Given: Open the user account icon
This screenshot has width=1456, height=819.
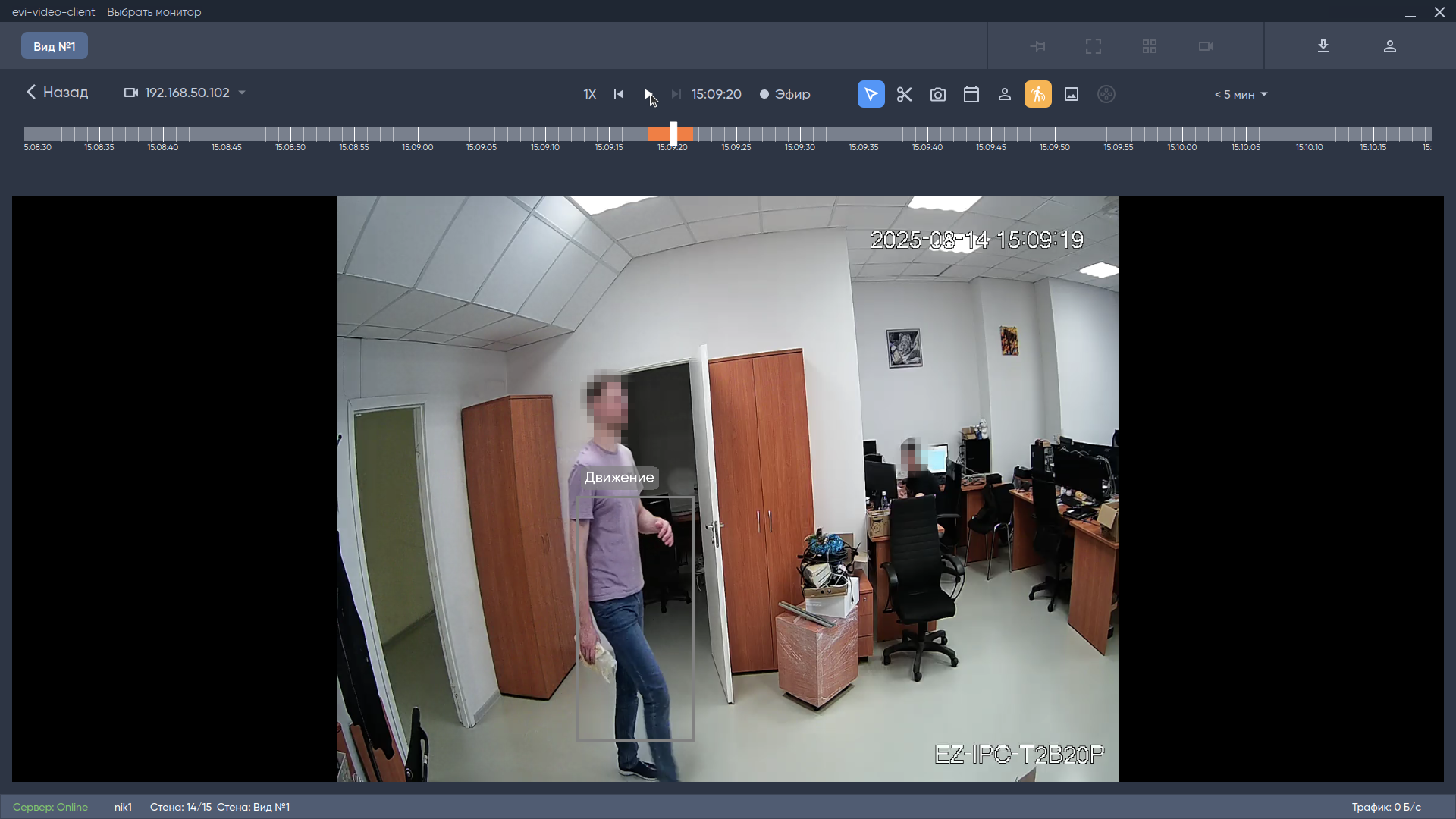Looking at the screenshot, I should [x=1390, y=46].
